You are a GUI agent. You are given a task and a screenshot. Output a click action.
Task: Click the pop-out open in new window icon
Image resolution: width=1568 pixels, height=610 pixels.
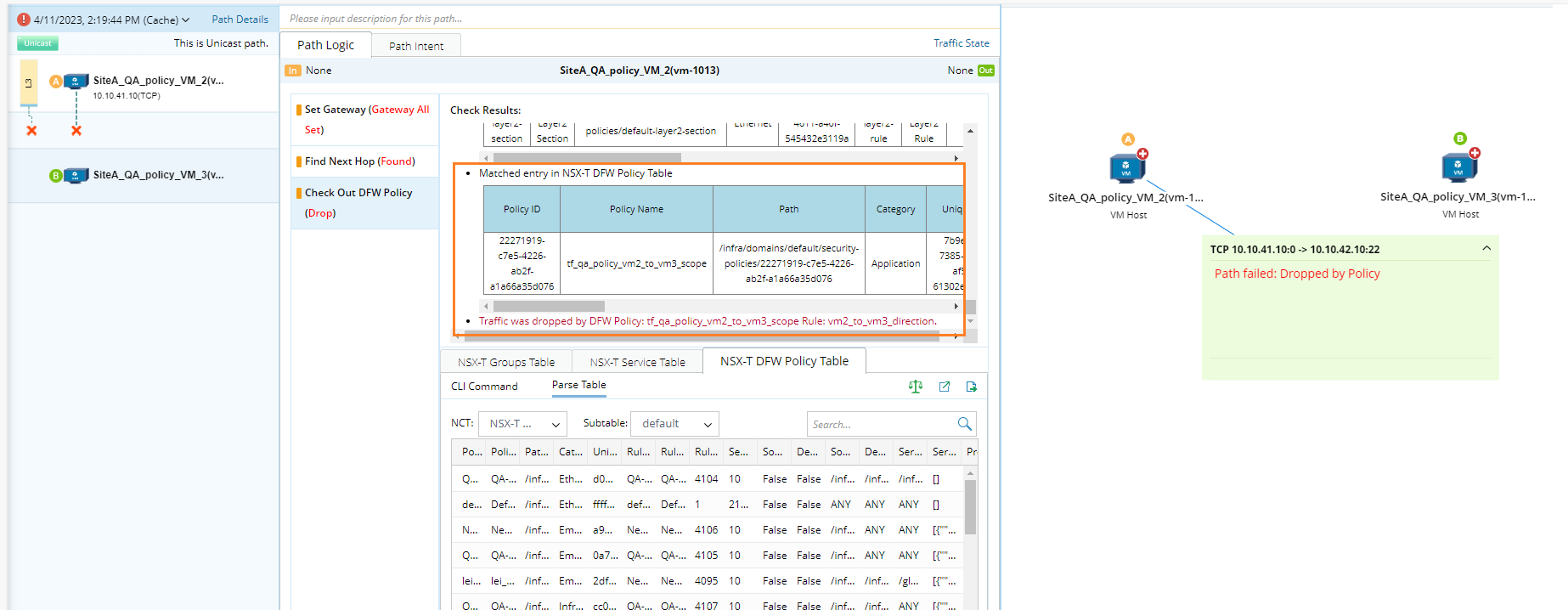944,387
